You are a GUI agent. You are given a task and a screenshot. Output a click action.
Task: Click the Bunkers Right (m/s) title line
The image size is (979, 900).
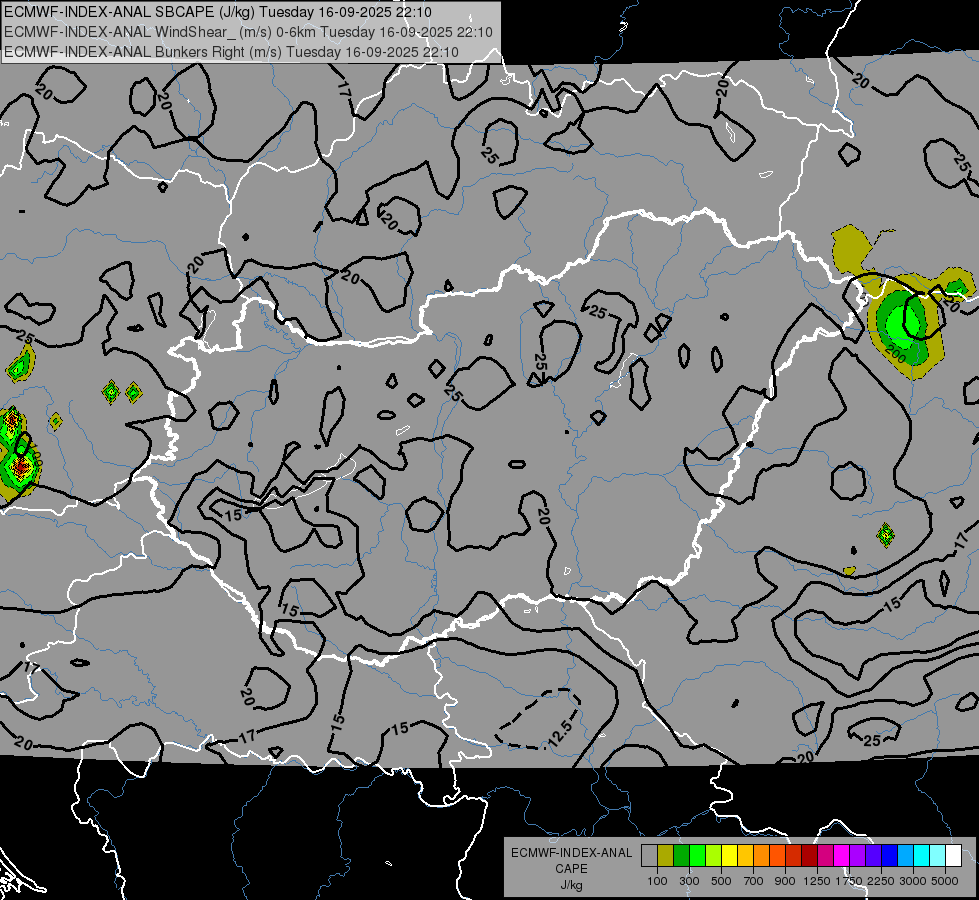point(231,52)
